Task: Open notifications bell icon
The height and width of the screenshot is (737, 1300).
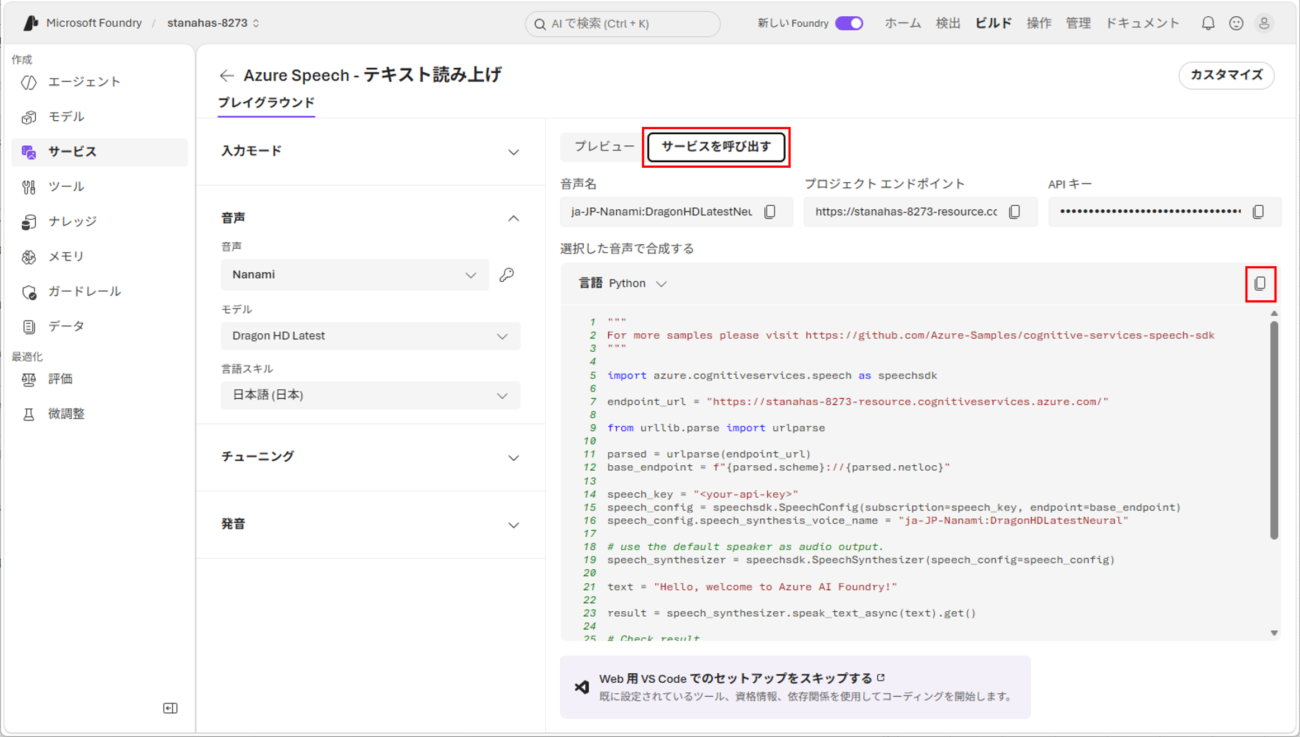Action: [1208, 23]
